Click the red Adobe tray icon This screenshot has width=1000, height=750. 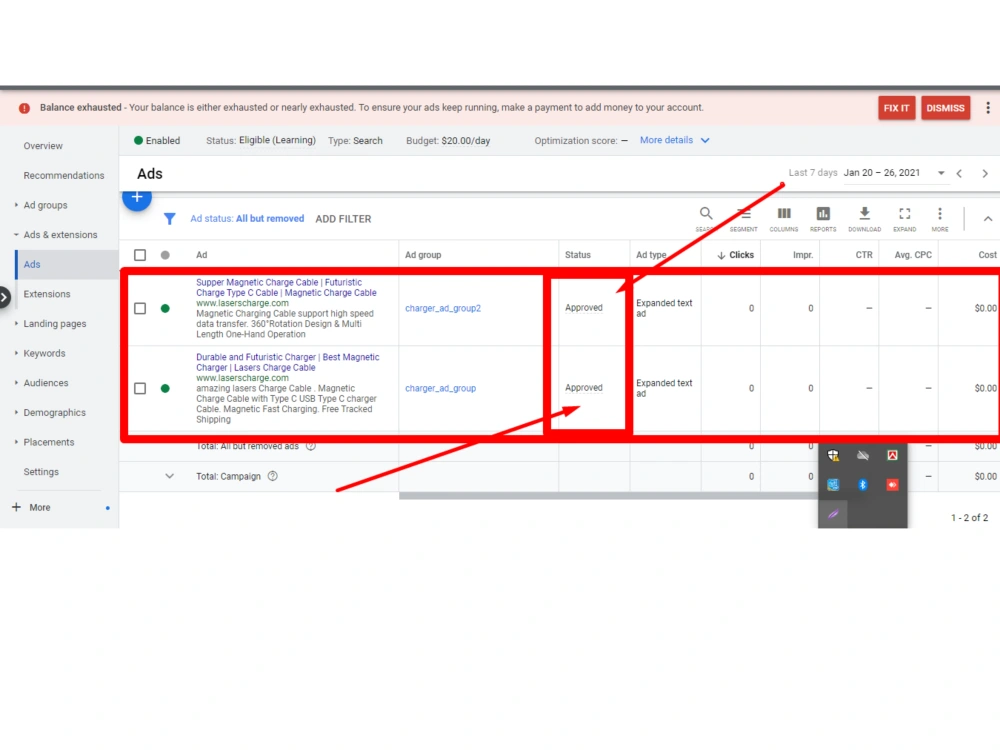(892, 455)
